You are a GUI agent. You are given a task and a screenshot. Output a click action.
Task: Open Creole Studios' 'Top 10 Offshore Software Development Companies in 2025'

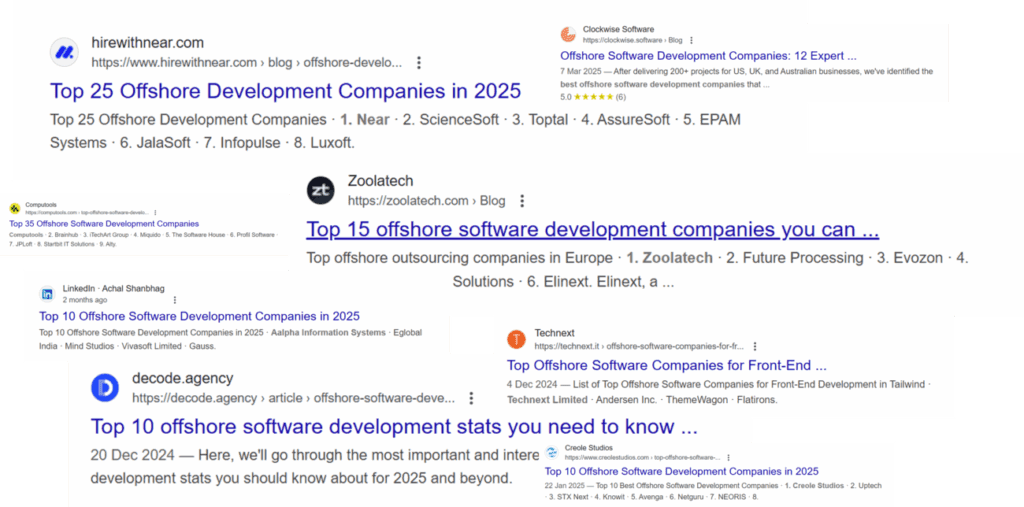tap(681, 472)
